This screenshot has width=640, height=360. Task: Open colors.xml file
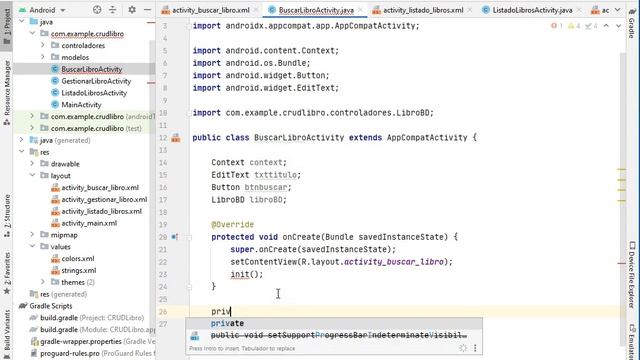tap(78, 258)
